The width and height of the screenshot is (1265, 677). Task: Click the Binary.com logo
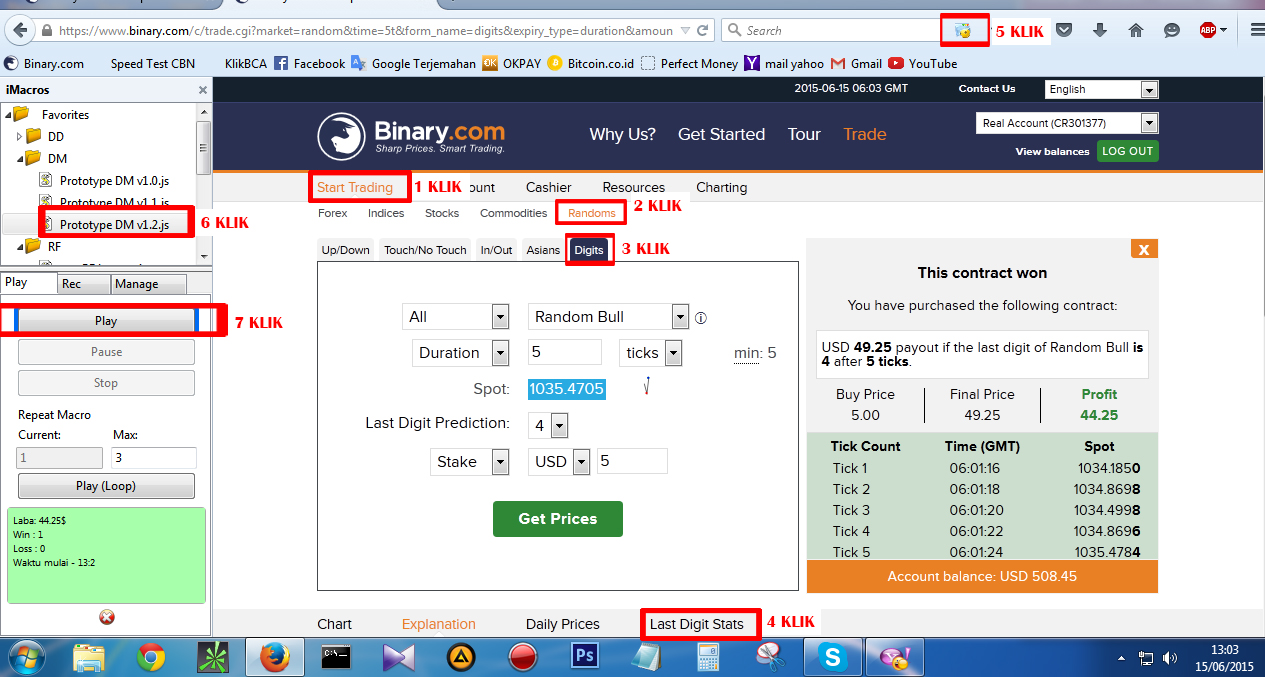tap(411, 136)
